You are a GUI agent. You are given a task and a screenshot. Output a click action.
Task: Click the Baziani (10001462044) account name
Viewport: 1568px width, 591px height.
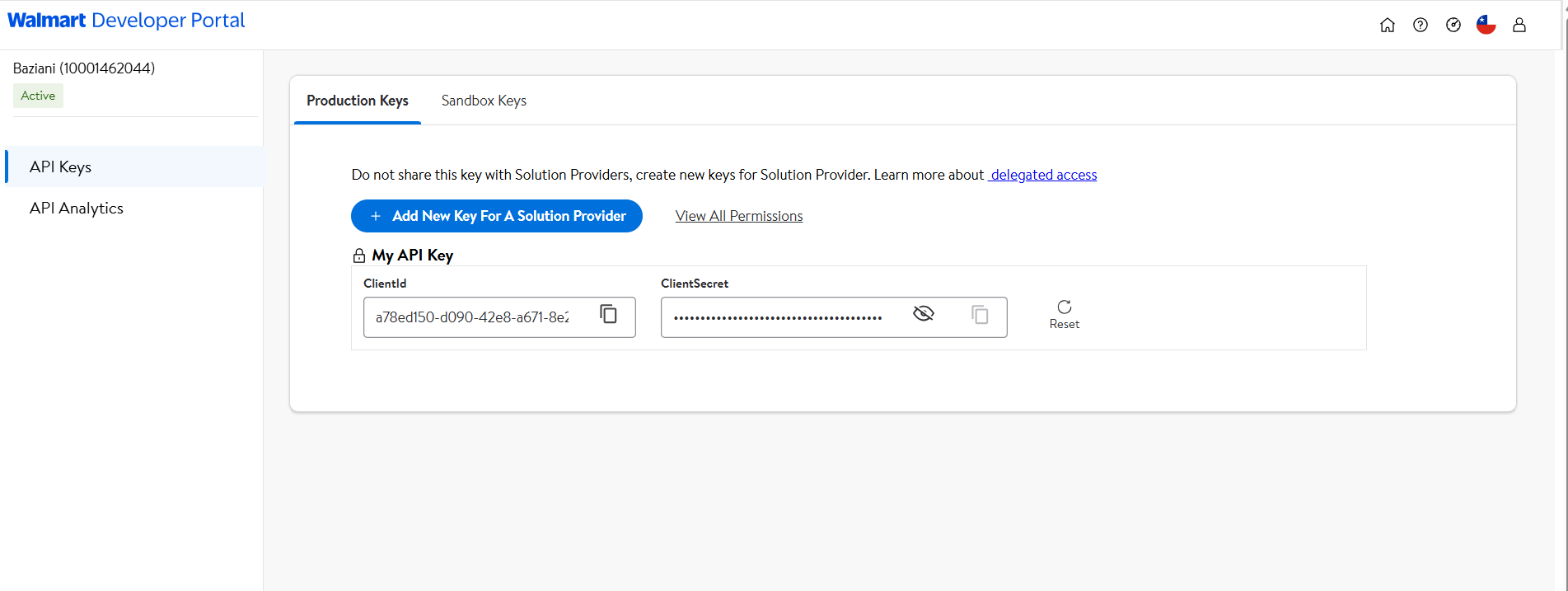[84, 68]
